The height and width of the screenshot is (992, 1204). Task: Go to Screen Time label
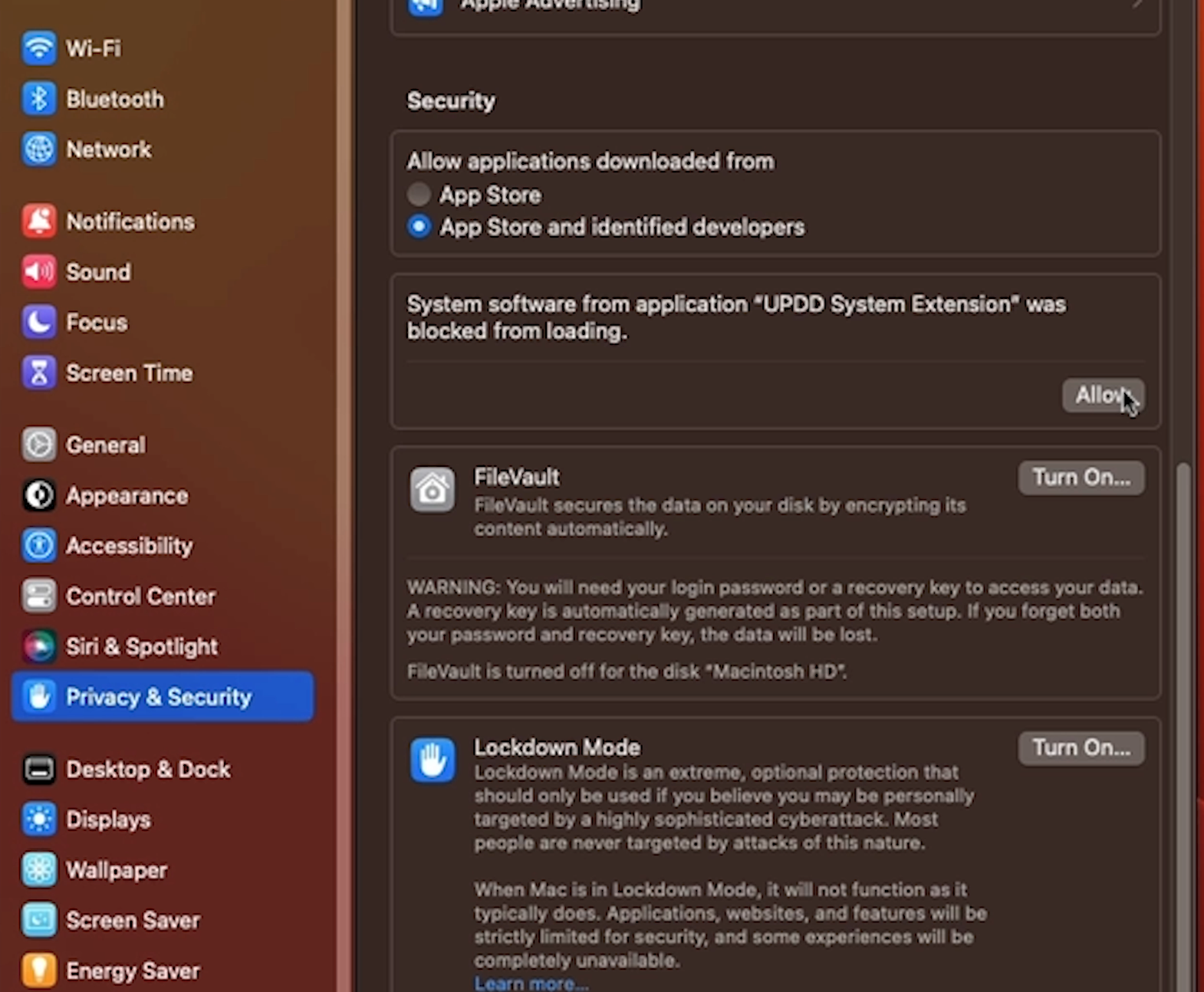point(130,373)
